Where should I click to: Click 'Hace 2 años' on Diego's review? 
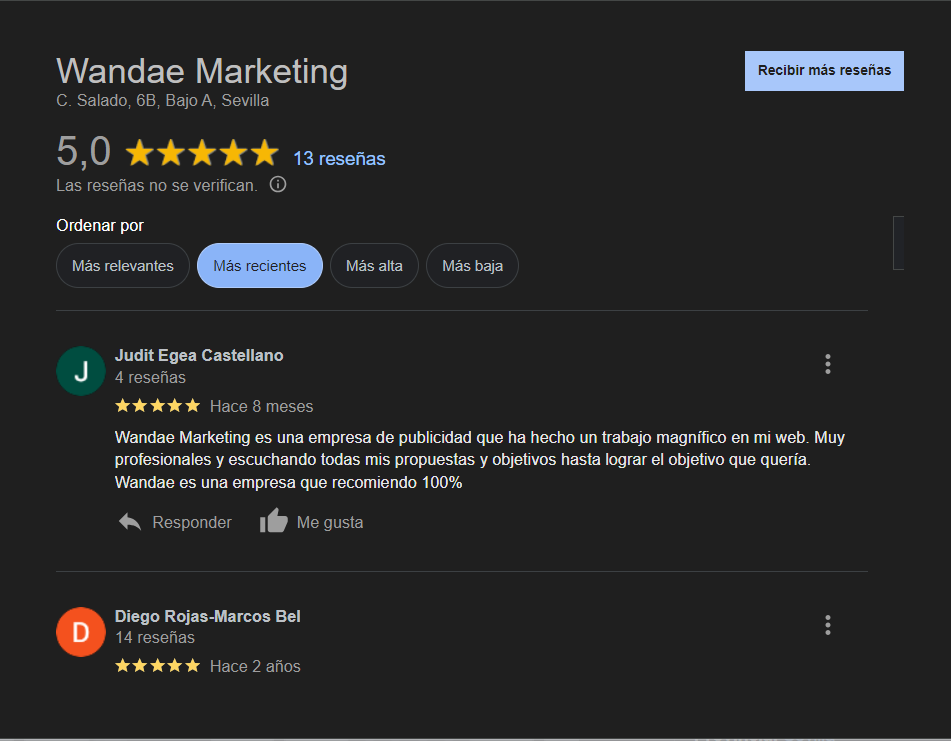tap(255, 666)
